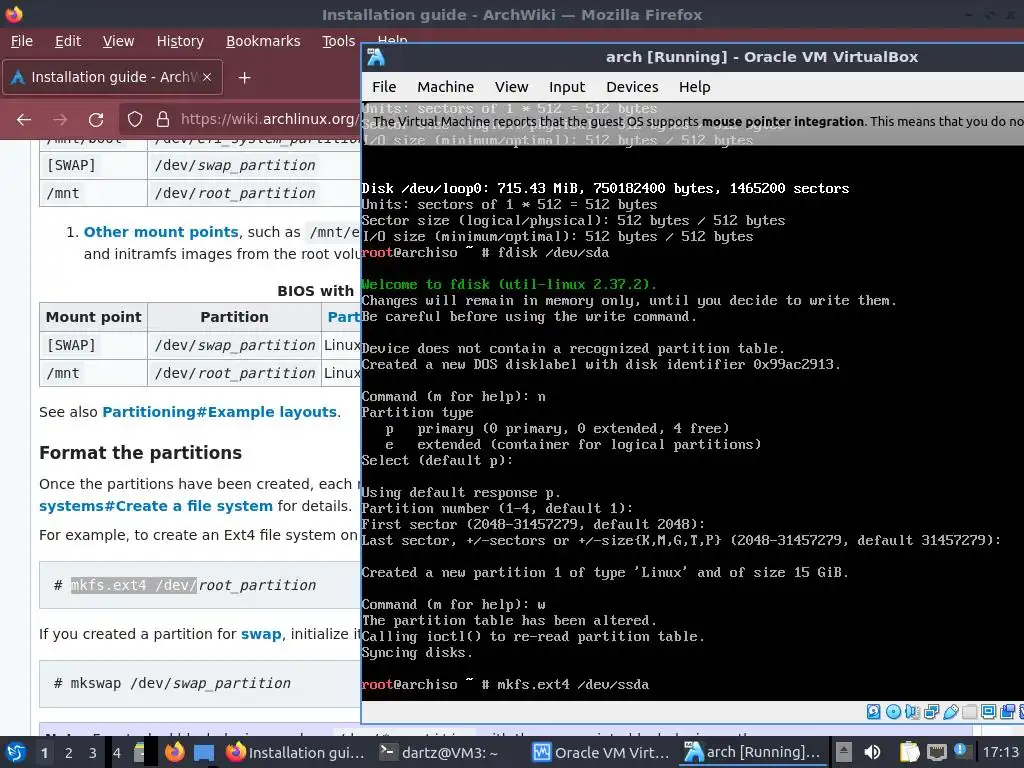Image resolution: width=1024 pixels, height=768 pixels.
Task: Open a new Firefox tab with plus button
Action: point(244,78)
